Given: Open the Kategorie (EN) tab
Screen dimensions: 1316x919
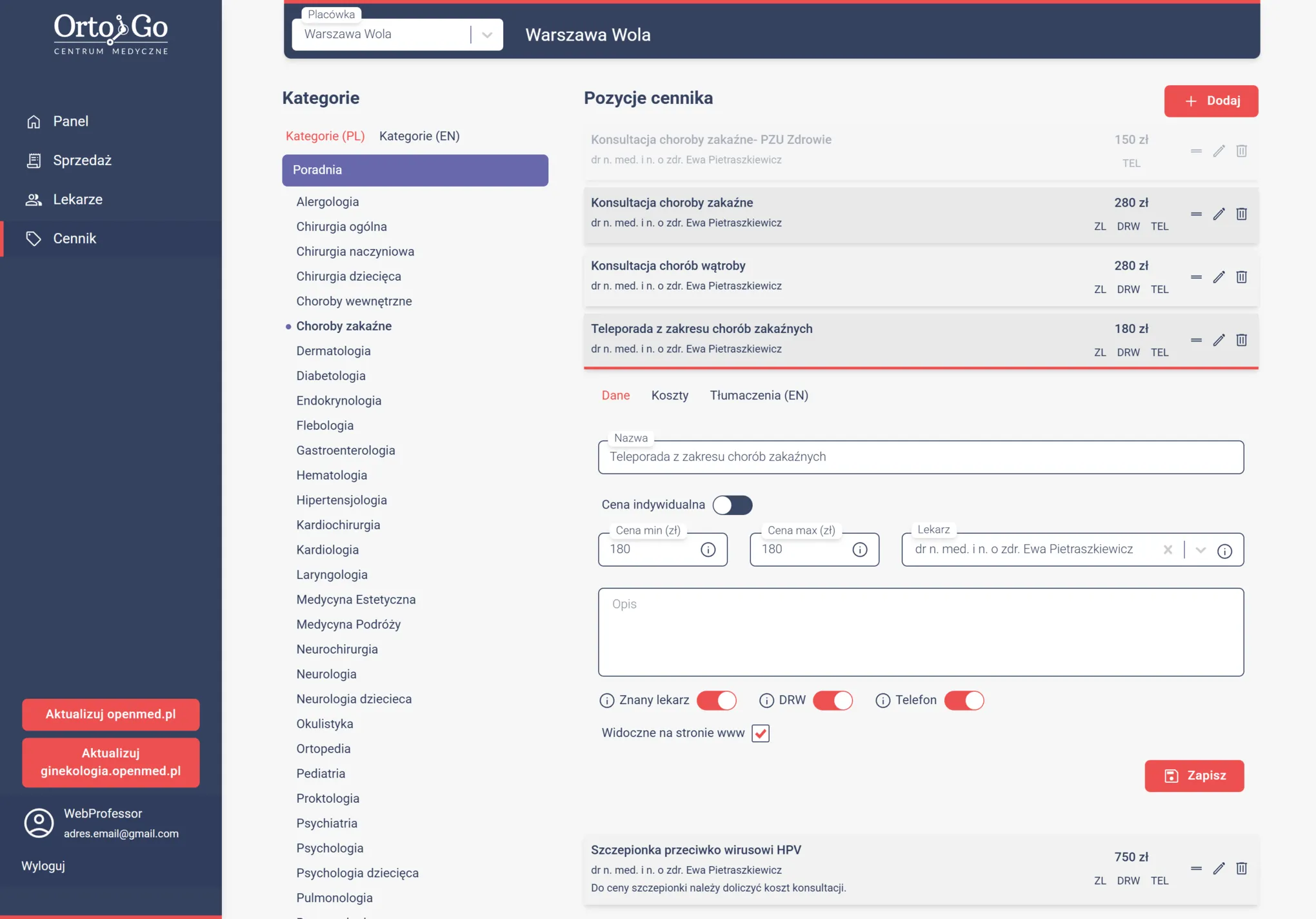Looking at the screenshot, I should 419,136.
